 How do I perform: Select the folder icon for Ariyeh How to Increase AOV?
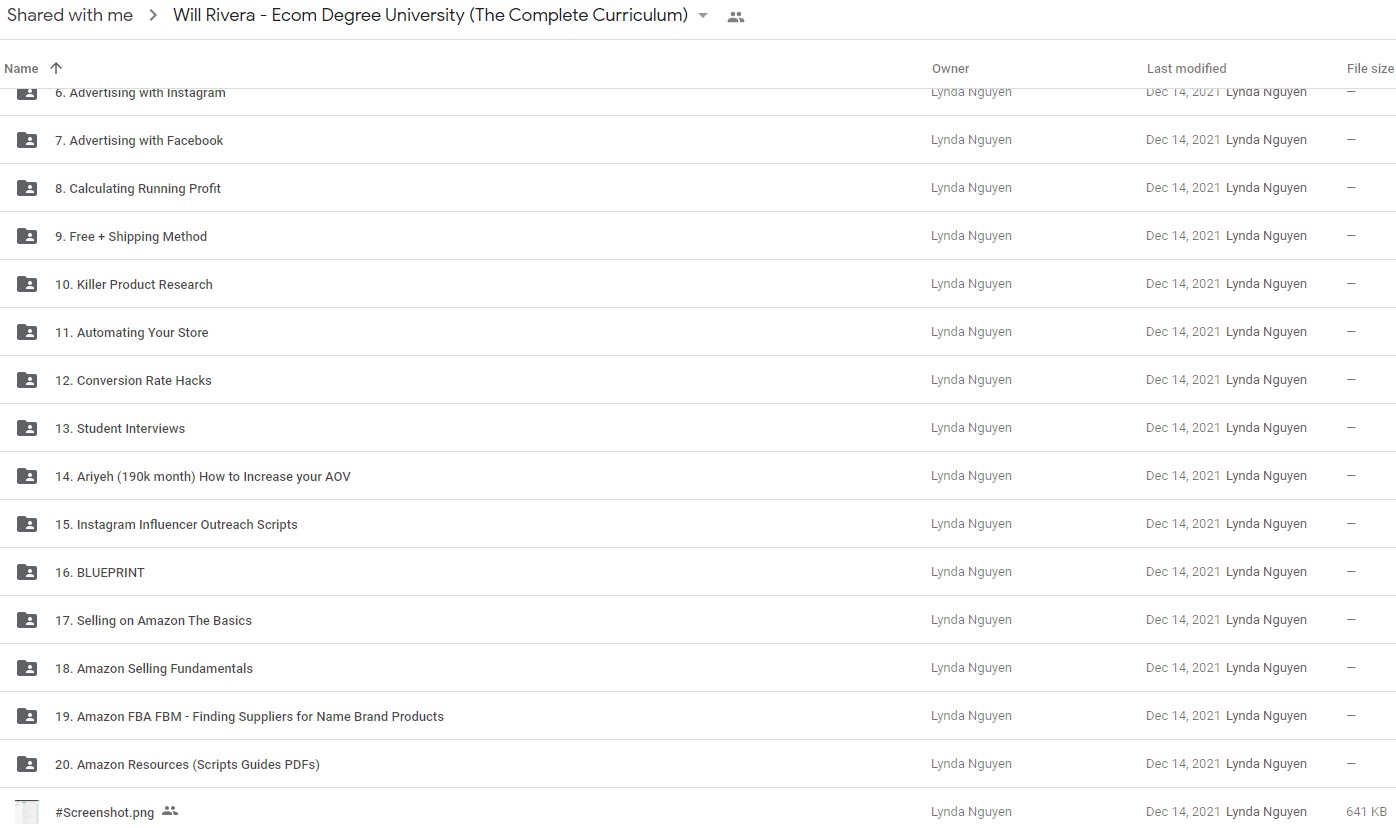27,476
